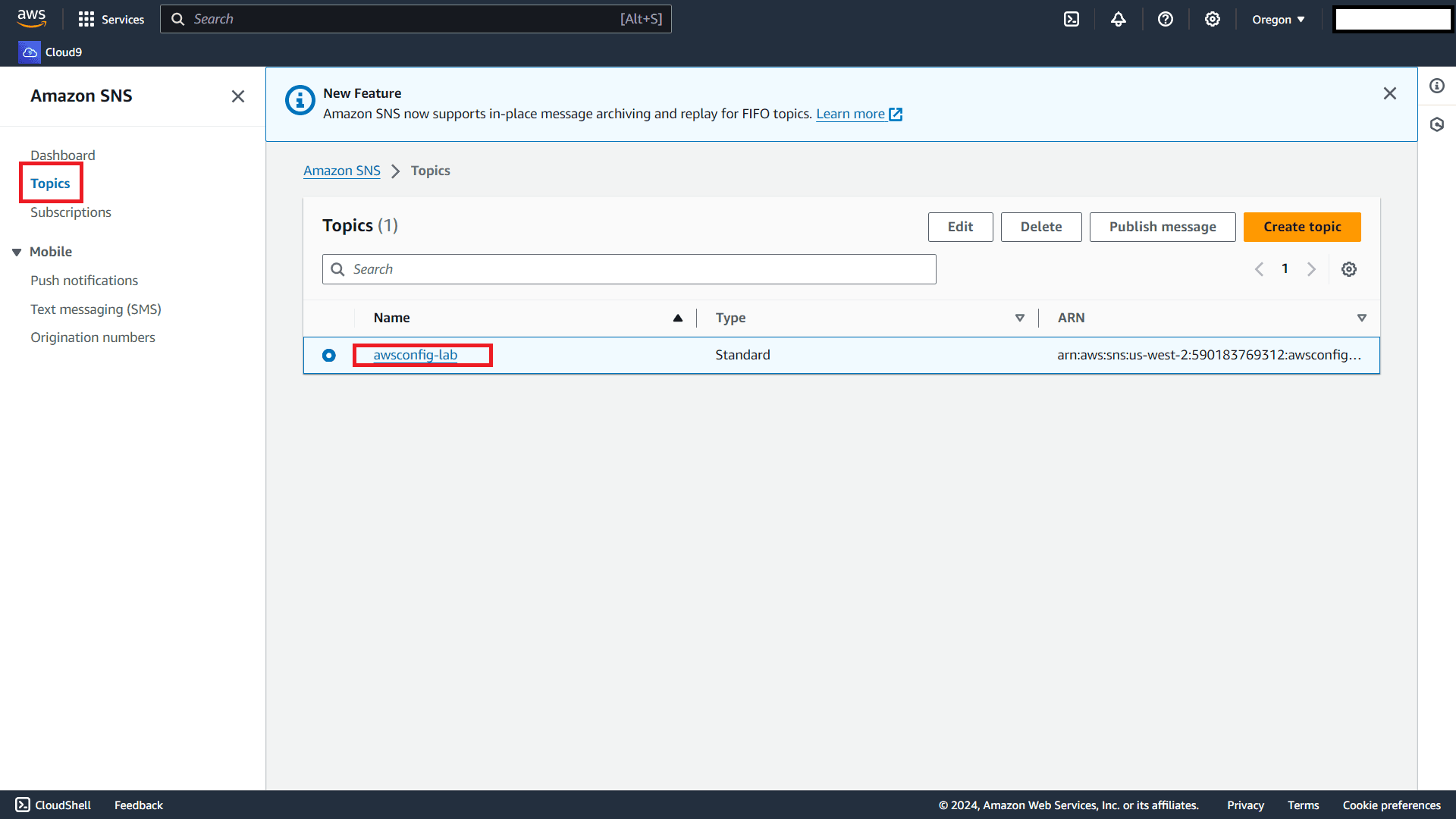Click the account name box in top bar
This screenshot has width=1456, height=819.
[x=1393, y=19]
